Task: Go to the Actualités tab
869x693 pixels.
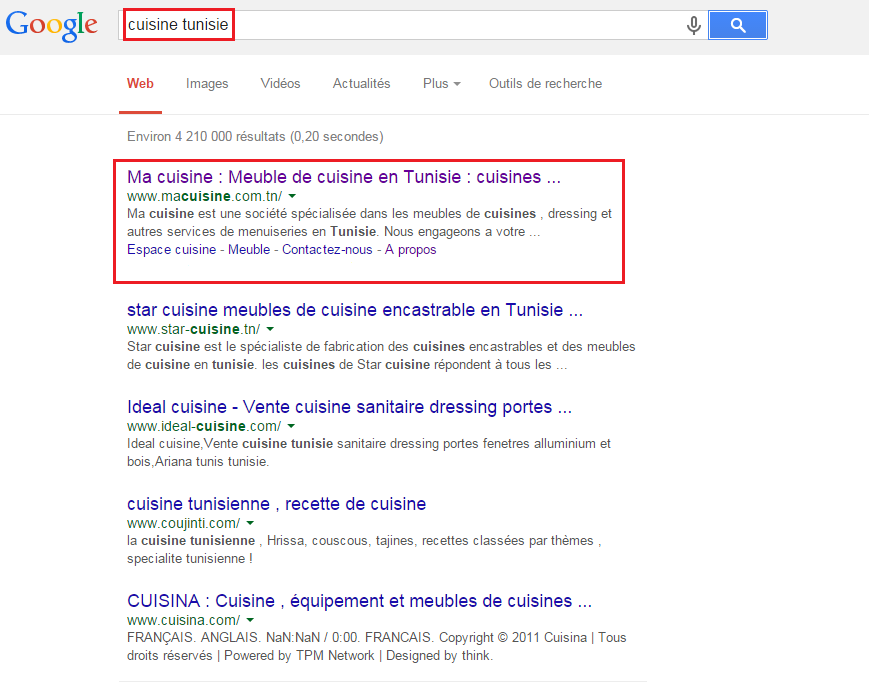Action: pyautogui.click(x=361, y=84)
